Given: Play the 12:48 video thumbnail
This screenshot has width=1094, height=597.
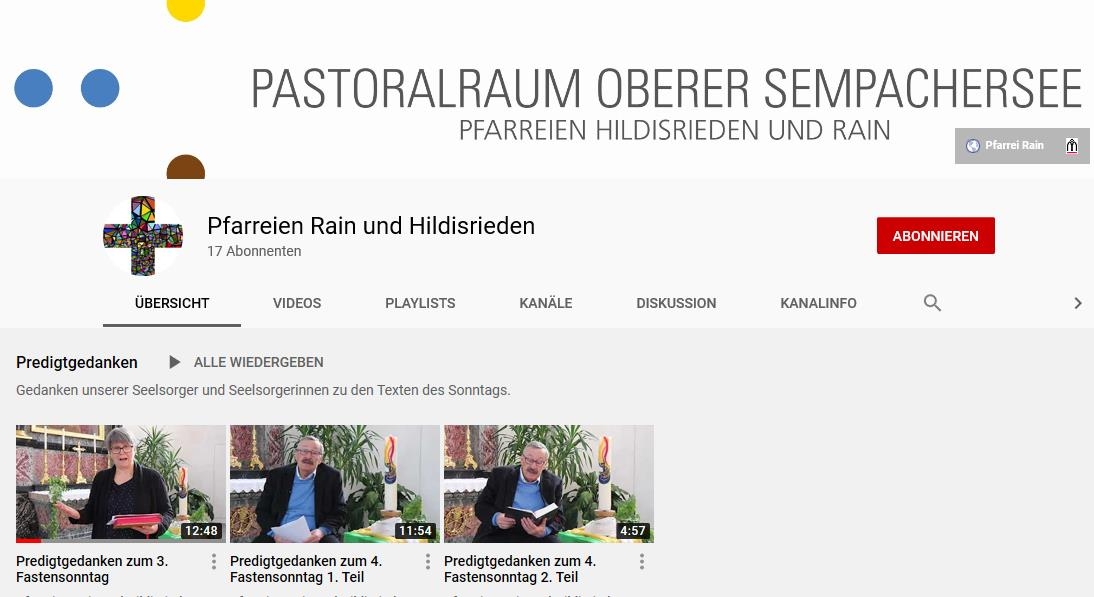Looking at the screenshot, I should click(x=121, y=483).
